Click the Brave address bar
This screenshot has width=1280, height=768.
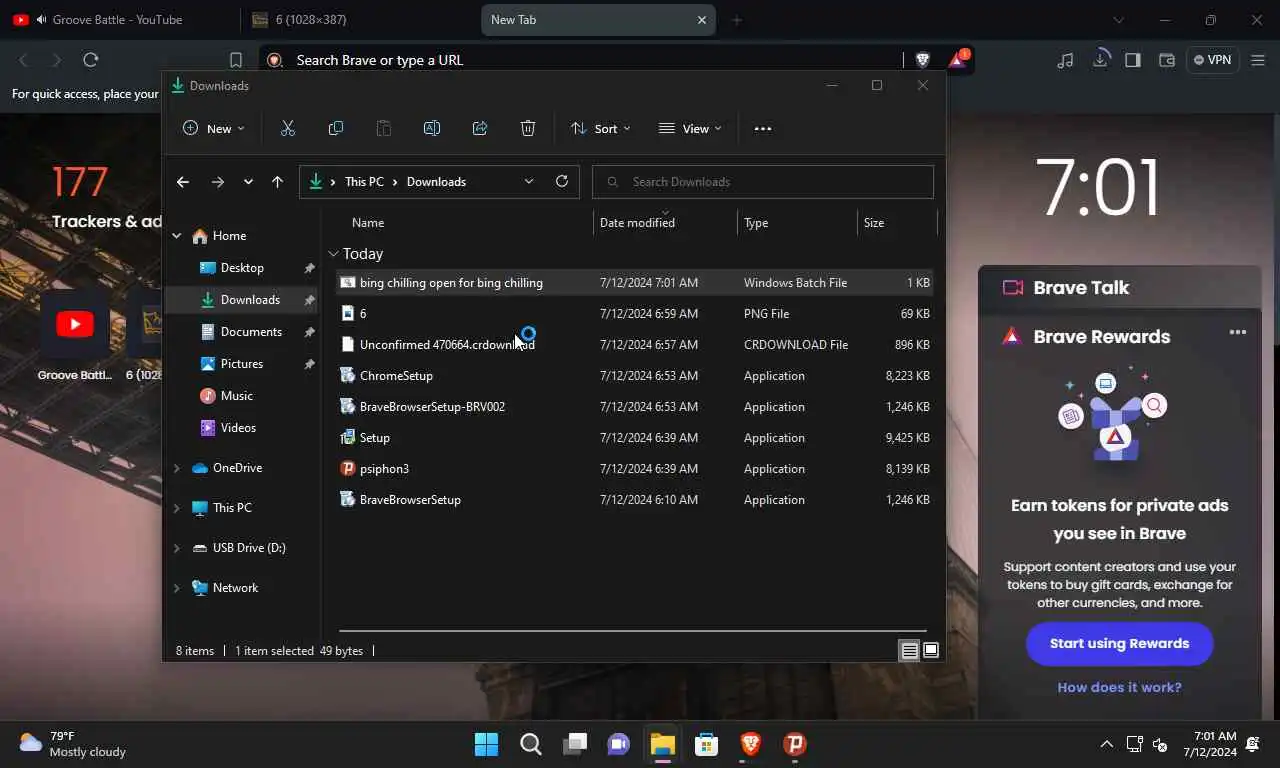point(580,60)
